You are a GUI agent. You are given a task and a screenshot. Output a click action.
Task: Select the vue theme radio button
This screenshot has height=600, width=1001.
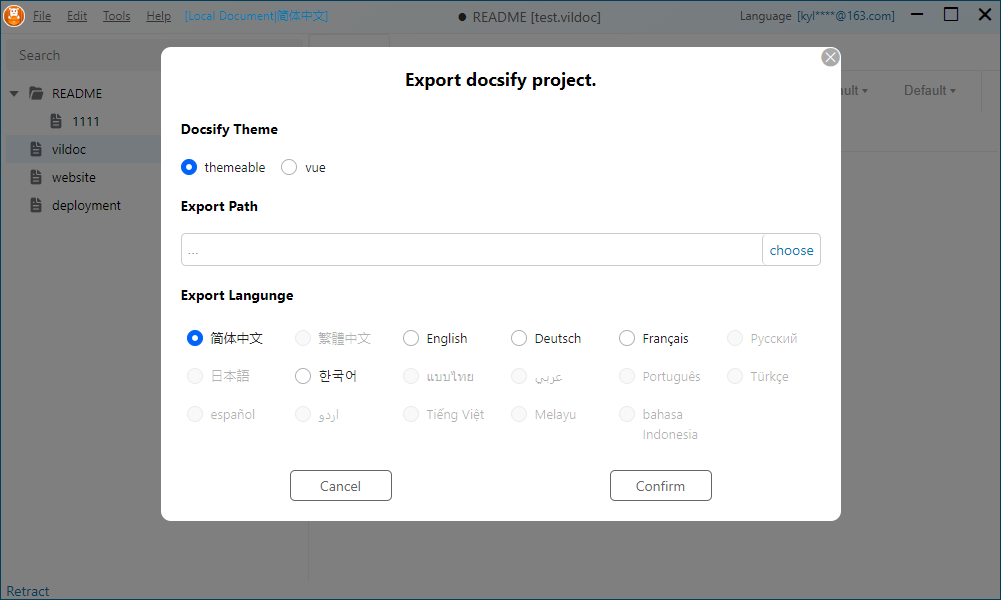click(x=289, y=167)
